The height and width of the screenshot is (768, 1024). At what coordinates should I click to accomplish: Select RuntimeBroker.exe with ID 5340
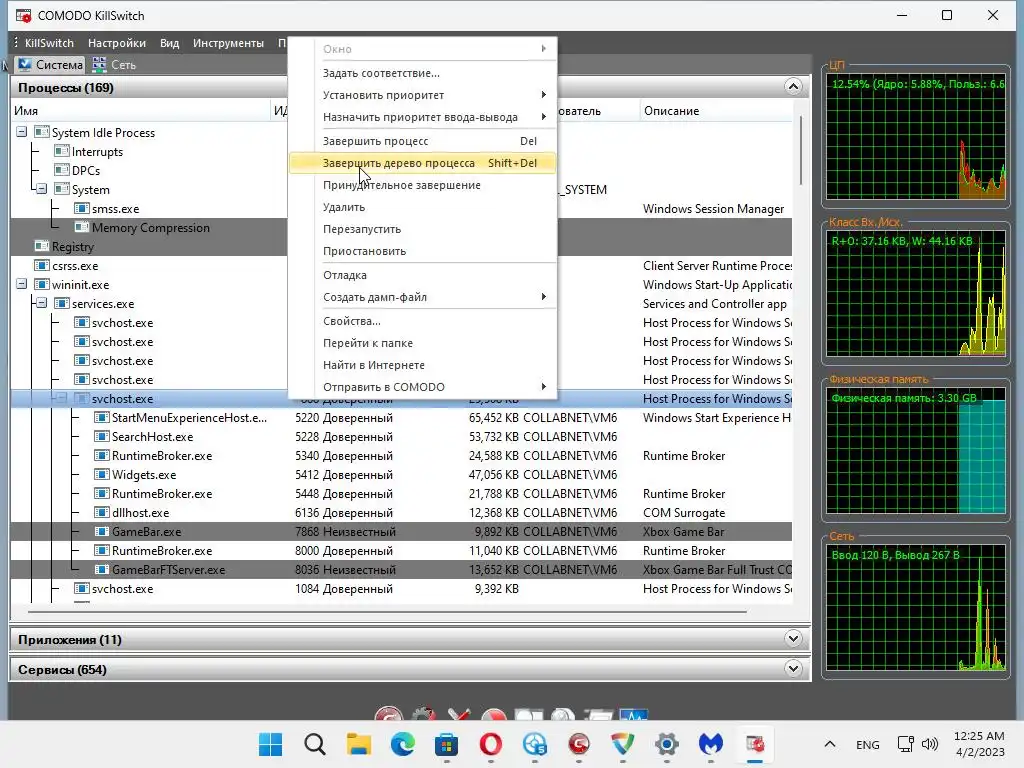[162, 456]
